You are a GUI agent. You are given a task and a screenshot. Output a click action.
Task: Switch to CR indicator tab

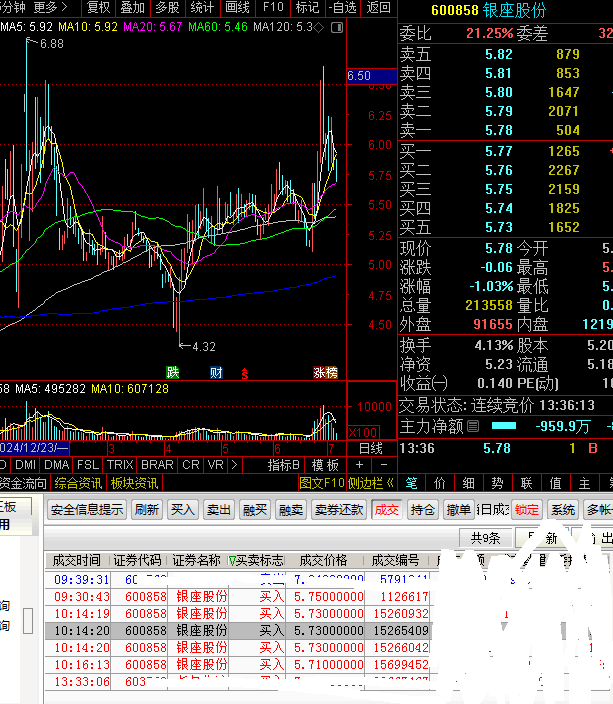click(x=191, y=465)
